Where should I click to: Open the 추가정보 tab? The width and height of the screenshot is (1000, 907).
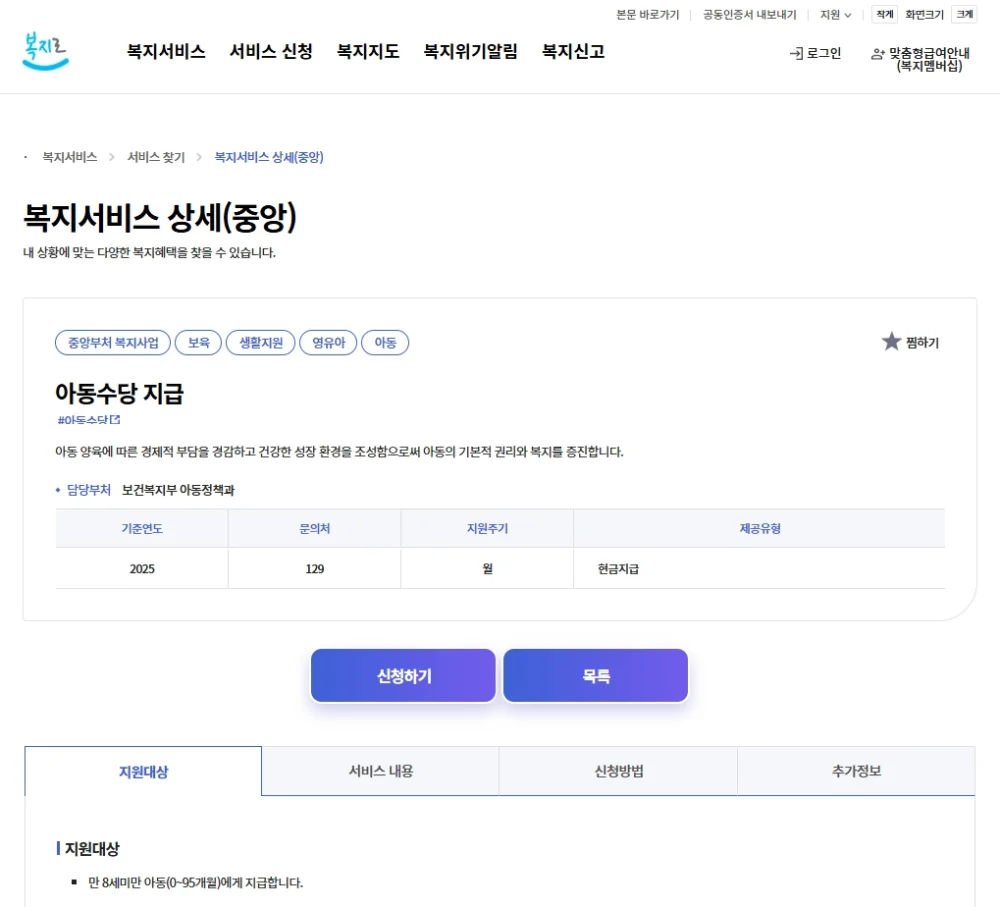point(856,770)
